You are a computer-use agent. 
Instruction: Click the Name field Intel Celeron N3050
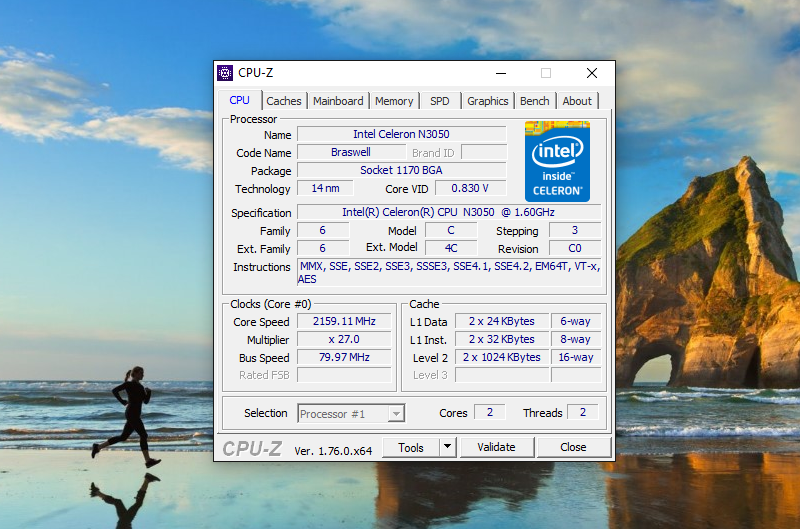[402, 134]
